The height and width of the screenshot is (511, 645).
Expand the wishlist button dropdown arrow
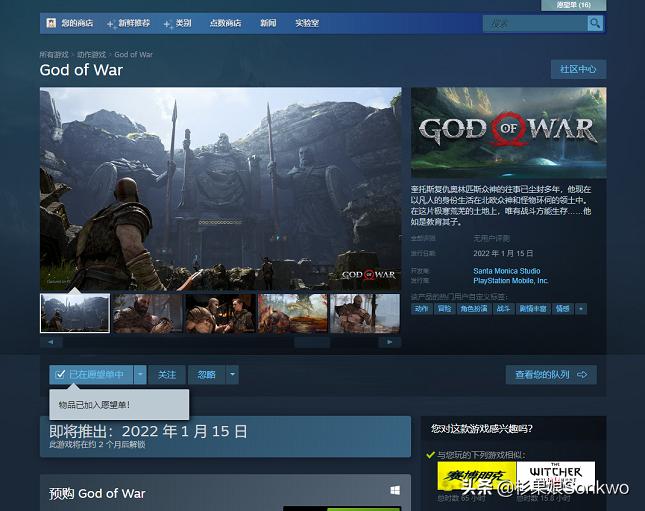pos(140,374)
